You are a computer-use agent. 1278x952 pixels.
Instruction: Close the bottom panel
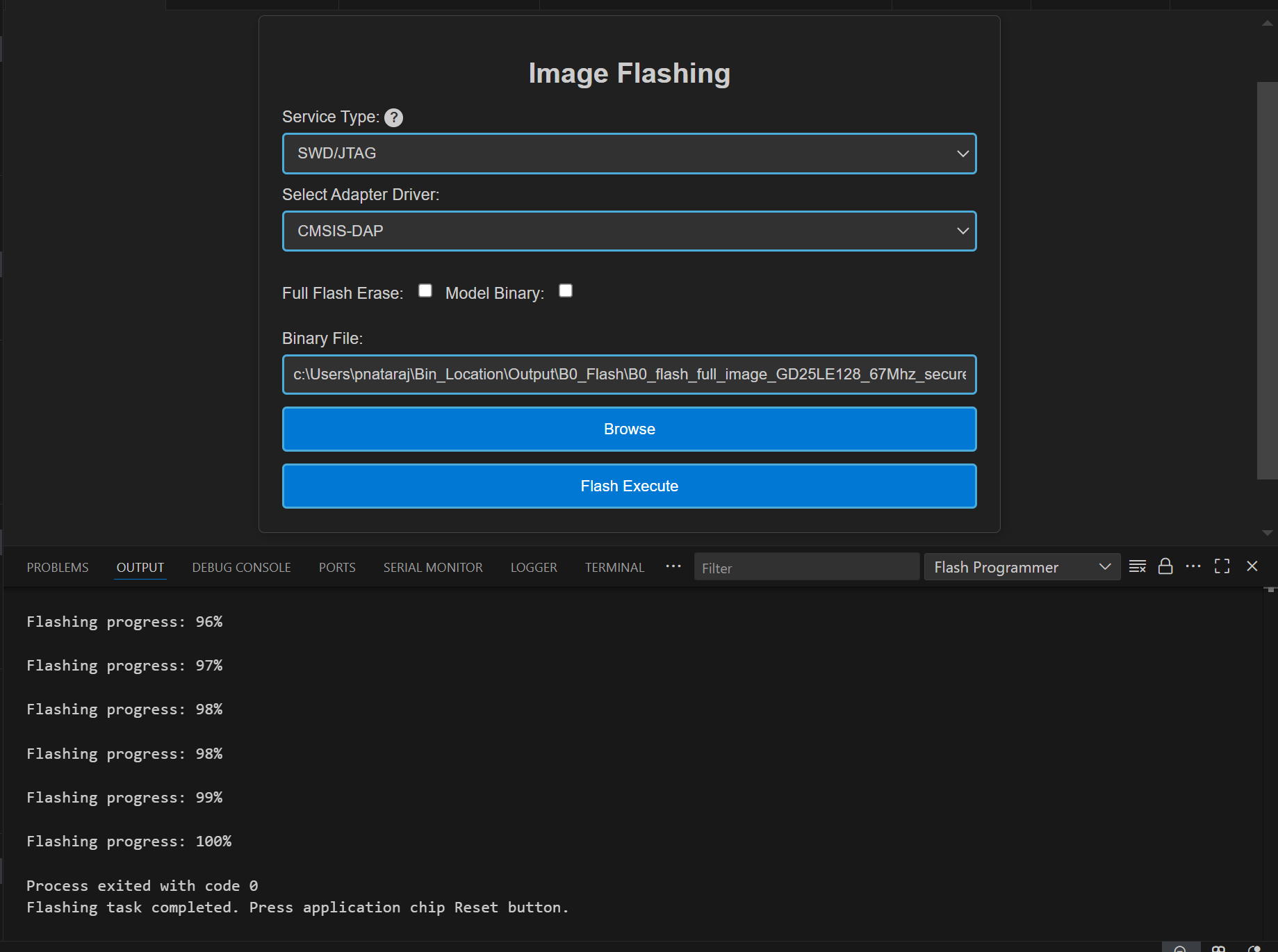1252,567
